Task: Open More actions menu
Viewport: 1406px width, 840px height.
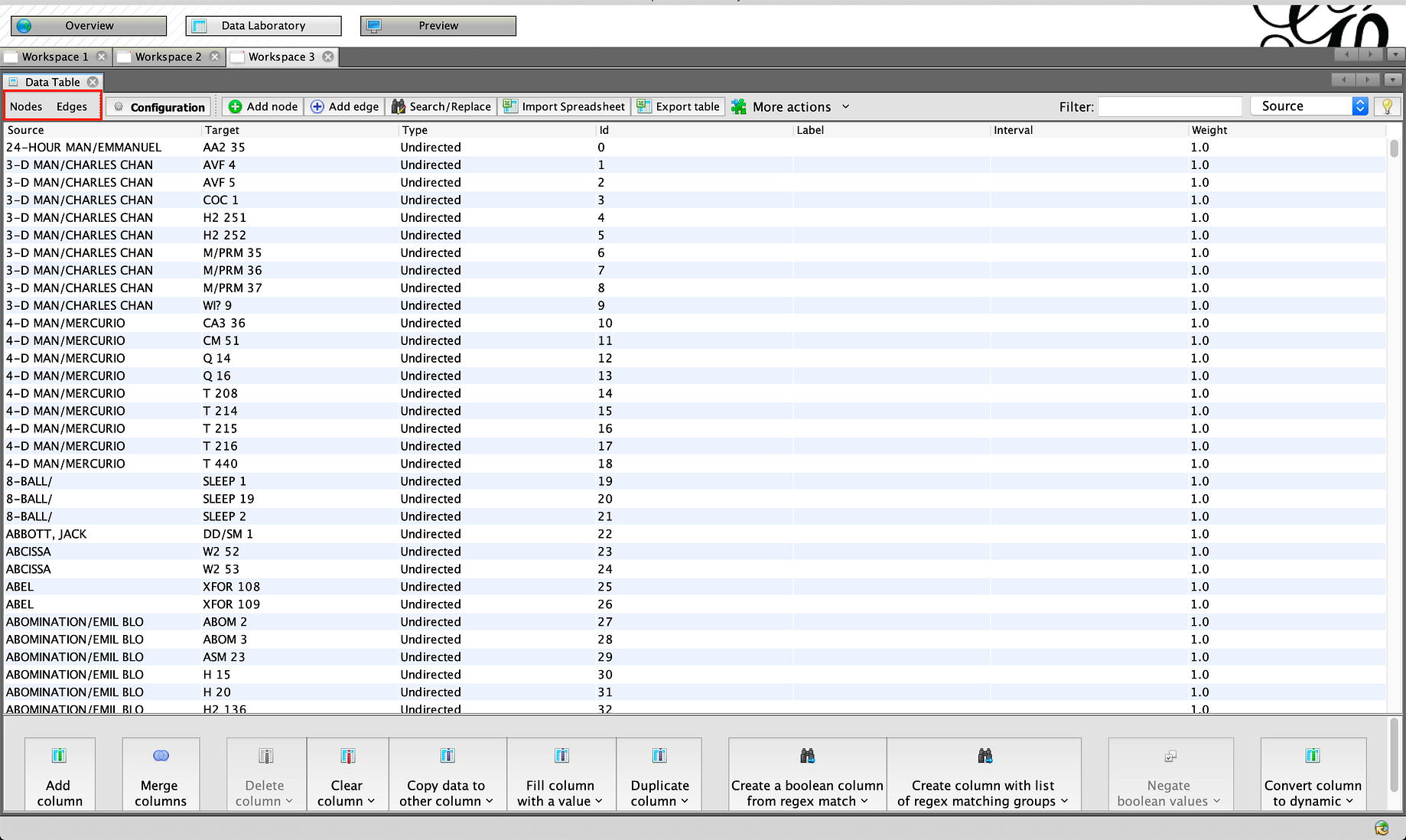Action: click(x=790, y=107)
